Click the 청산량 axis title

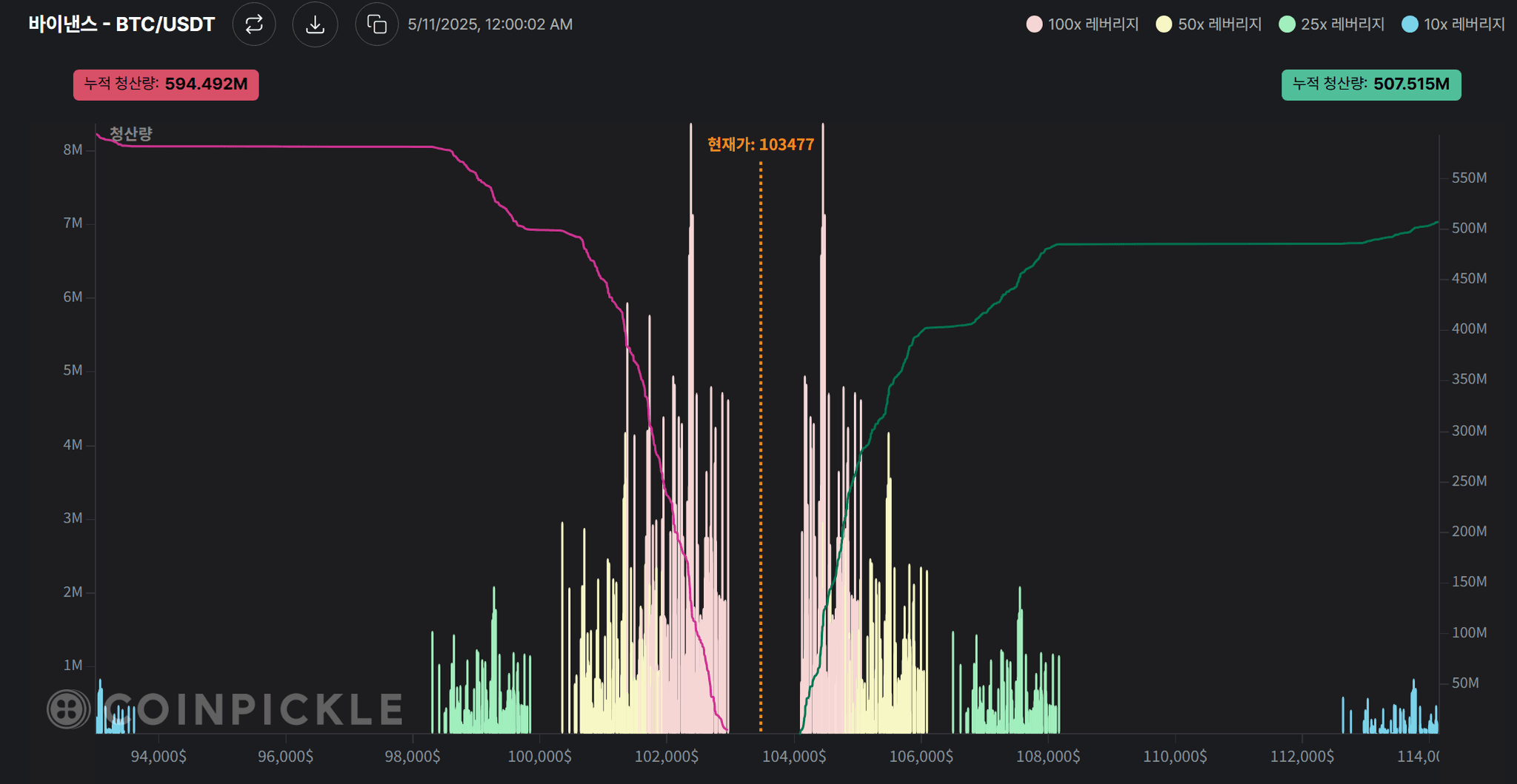(x=131, y=134)
